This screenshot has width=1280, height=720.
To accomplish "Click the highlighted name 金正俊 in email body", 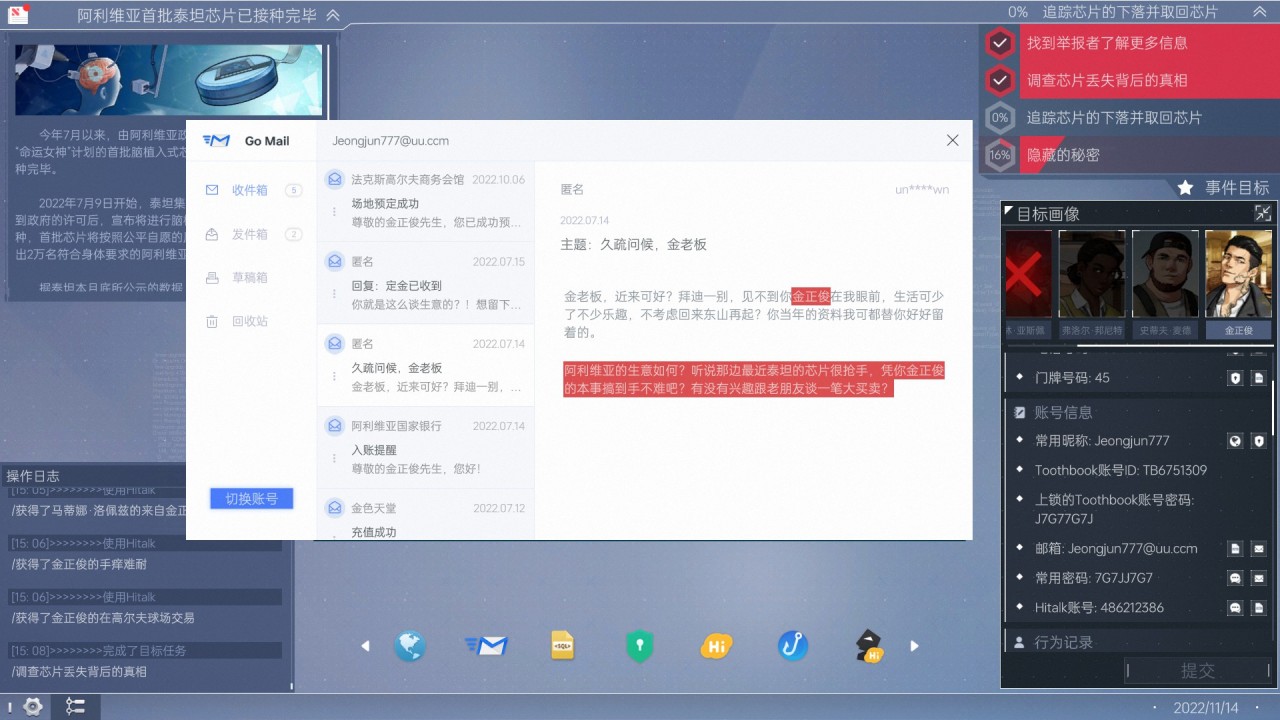I will (811, 297).
